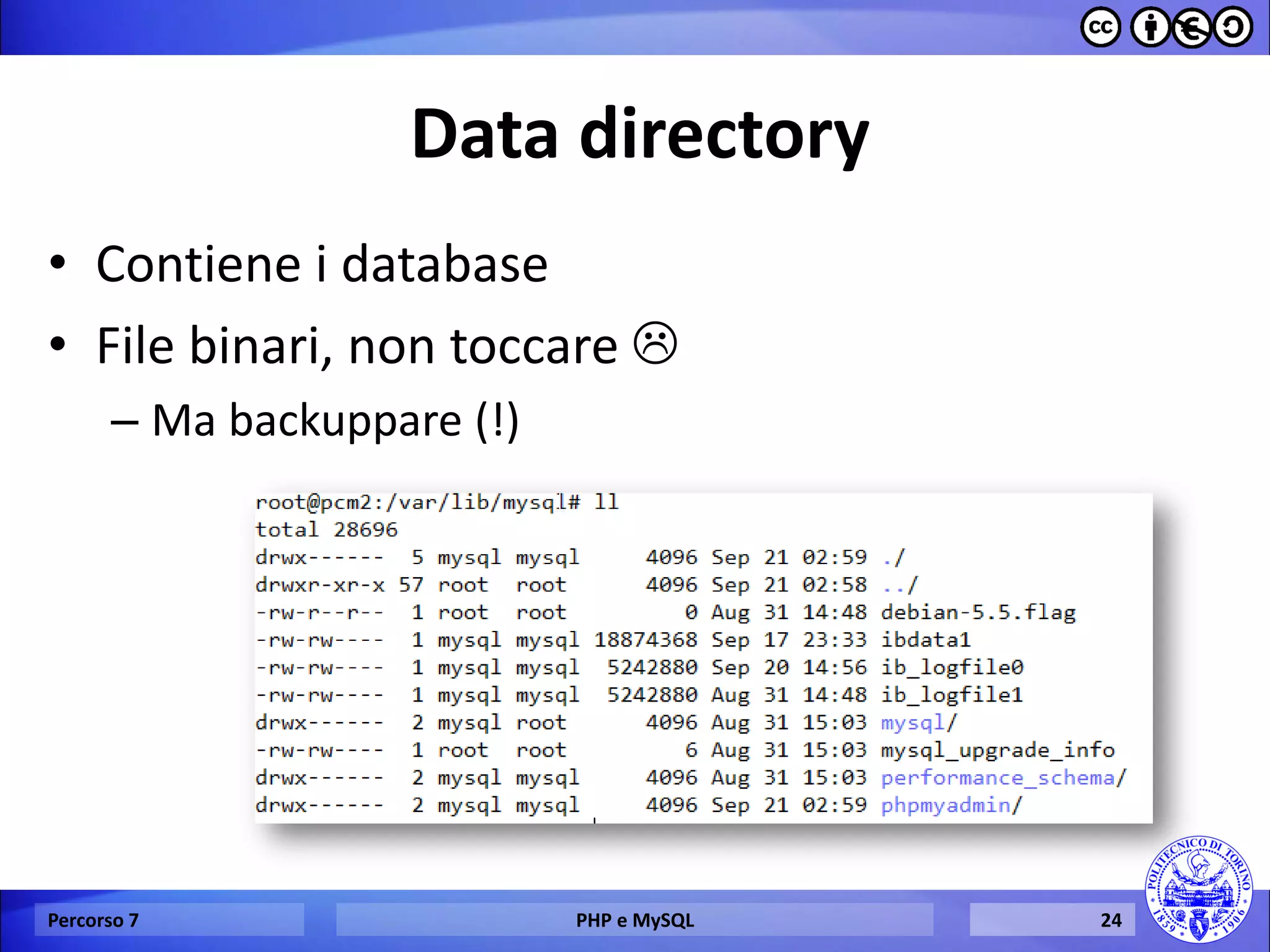Click the 'Sep 17 23:33' timestamp
The image size is (1270, 952).
(789, 640)
